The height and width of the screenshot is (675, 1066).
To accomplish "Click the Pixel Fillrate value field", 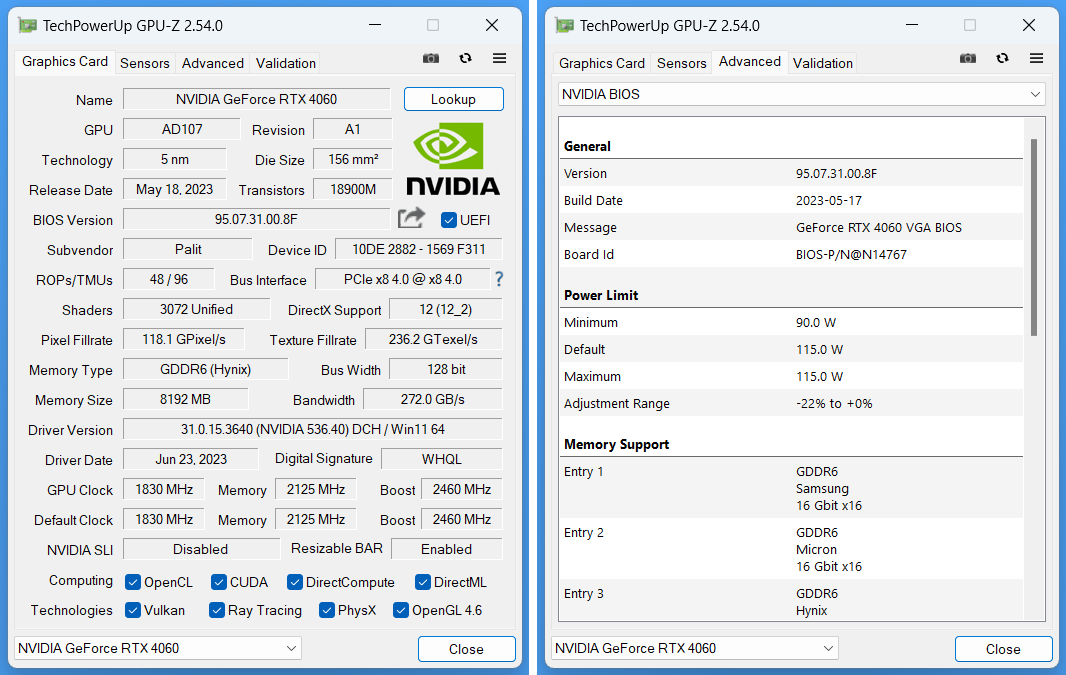I will pyautogui.click(x=184, y=340).
